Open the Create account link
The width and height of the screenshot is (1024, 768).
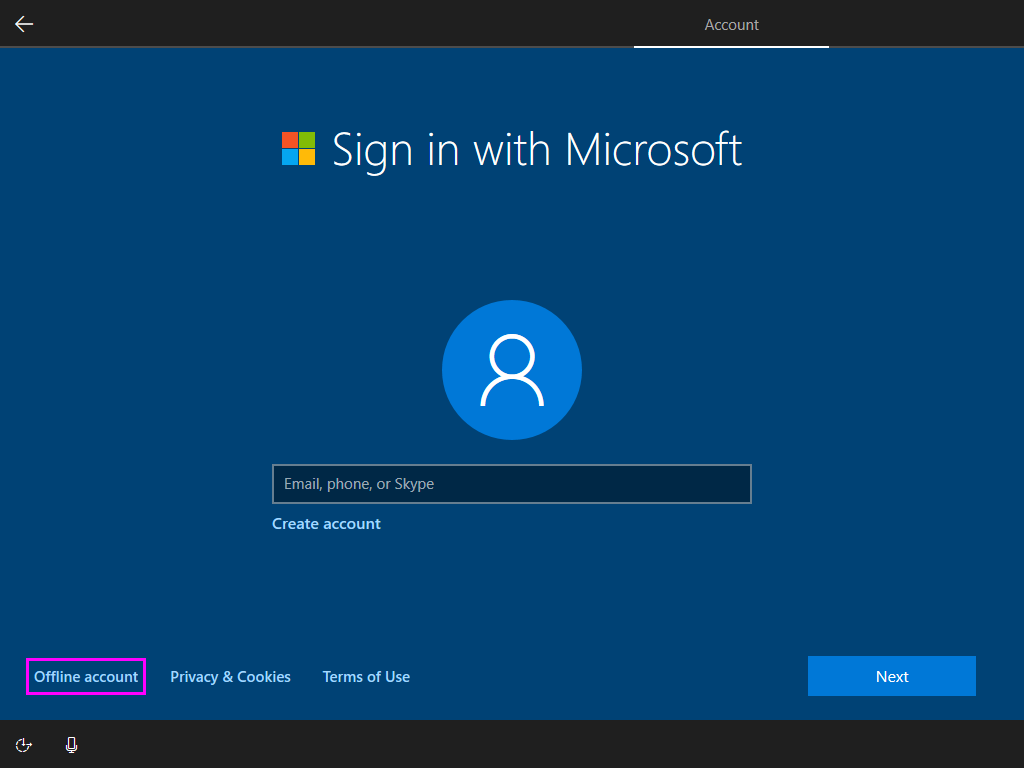click(327, 524)
